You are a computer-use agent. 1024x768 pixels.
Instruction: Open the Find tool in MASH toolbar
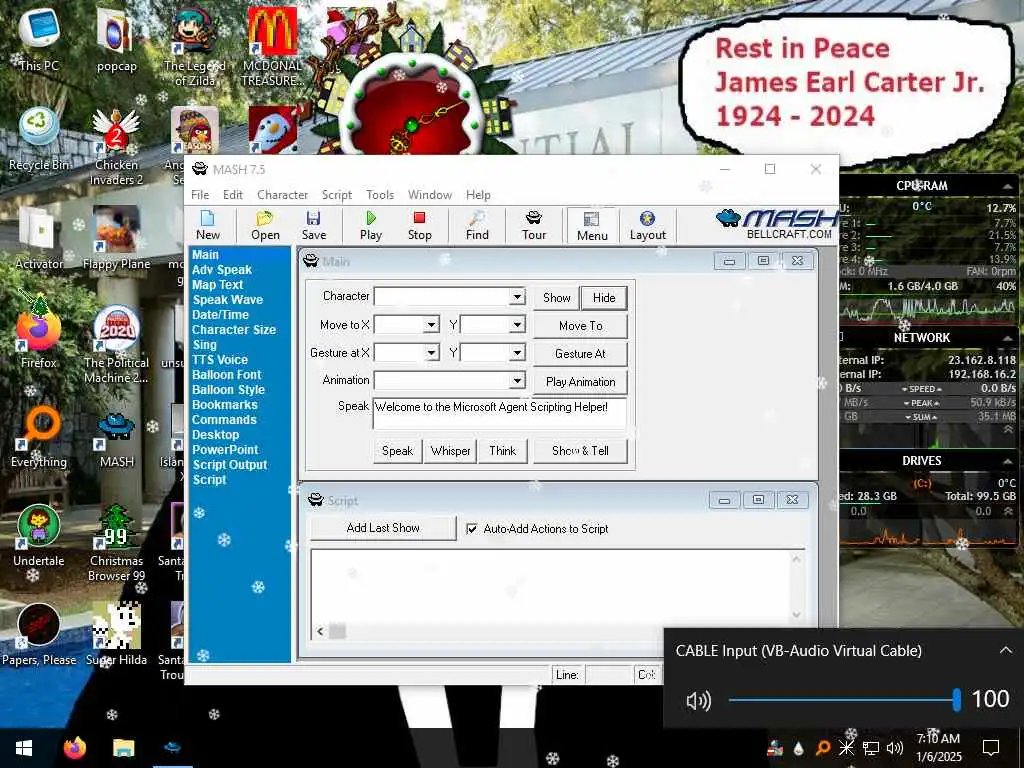[x=477, y=225]
